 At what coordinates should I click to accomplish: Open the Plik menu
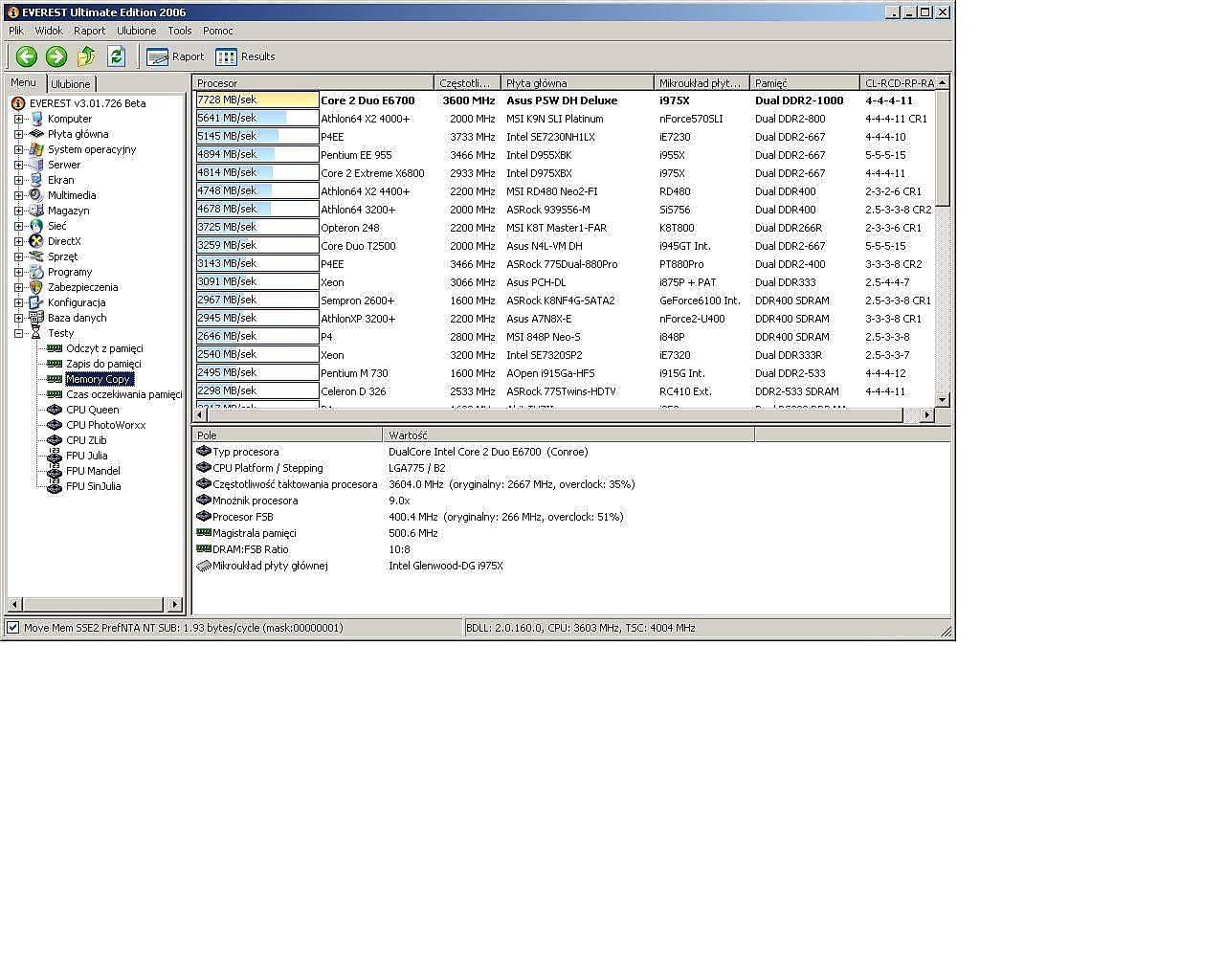coord(16,31)
